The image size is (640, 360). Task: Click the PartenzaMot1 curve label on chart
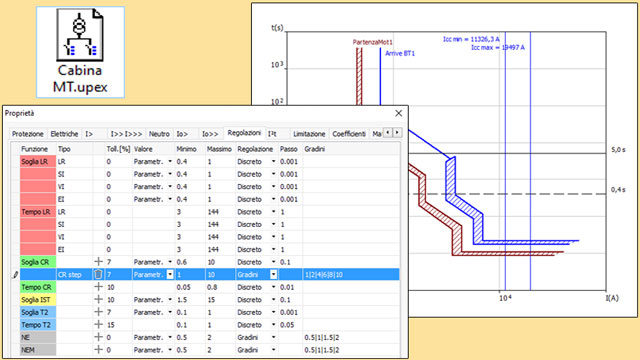coord(373,42)
